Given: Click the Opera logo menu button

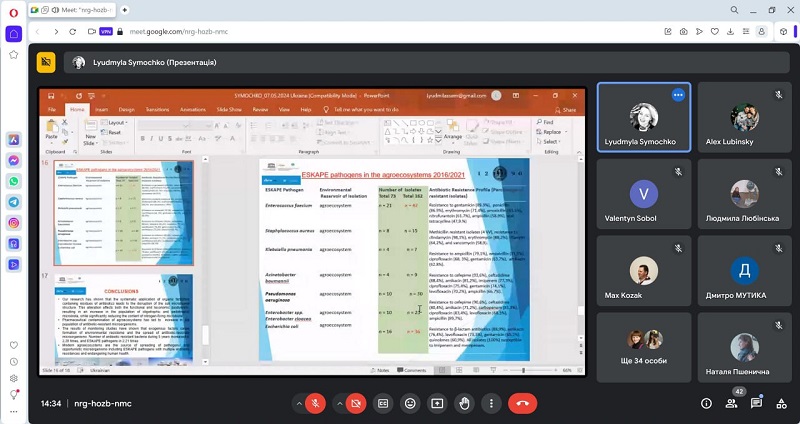Looking at the screenshot, I should (x=14, y=12).
